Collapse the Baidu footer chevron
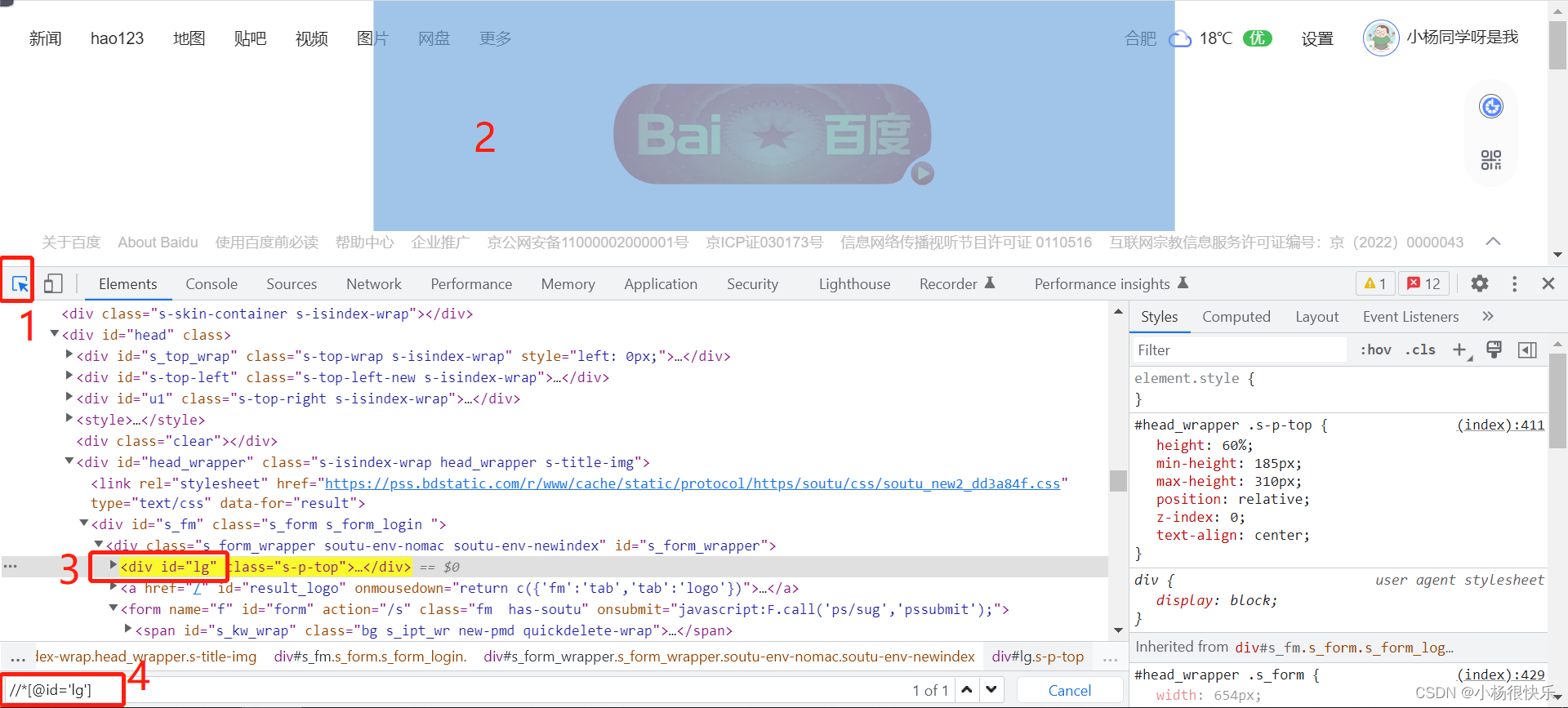Viewport: 1568px width, 708px height. [x=1493, y=241]
